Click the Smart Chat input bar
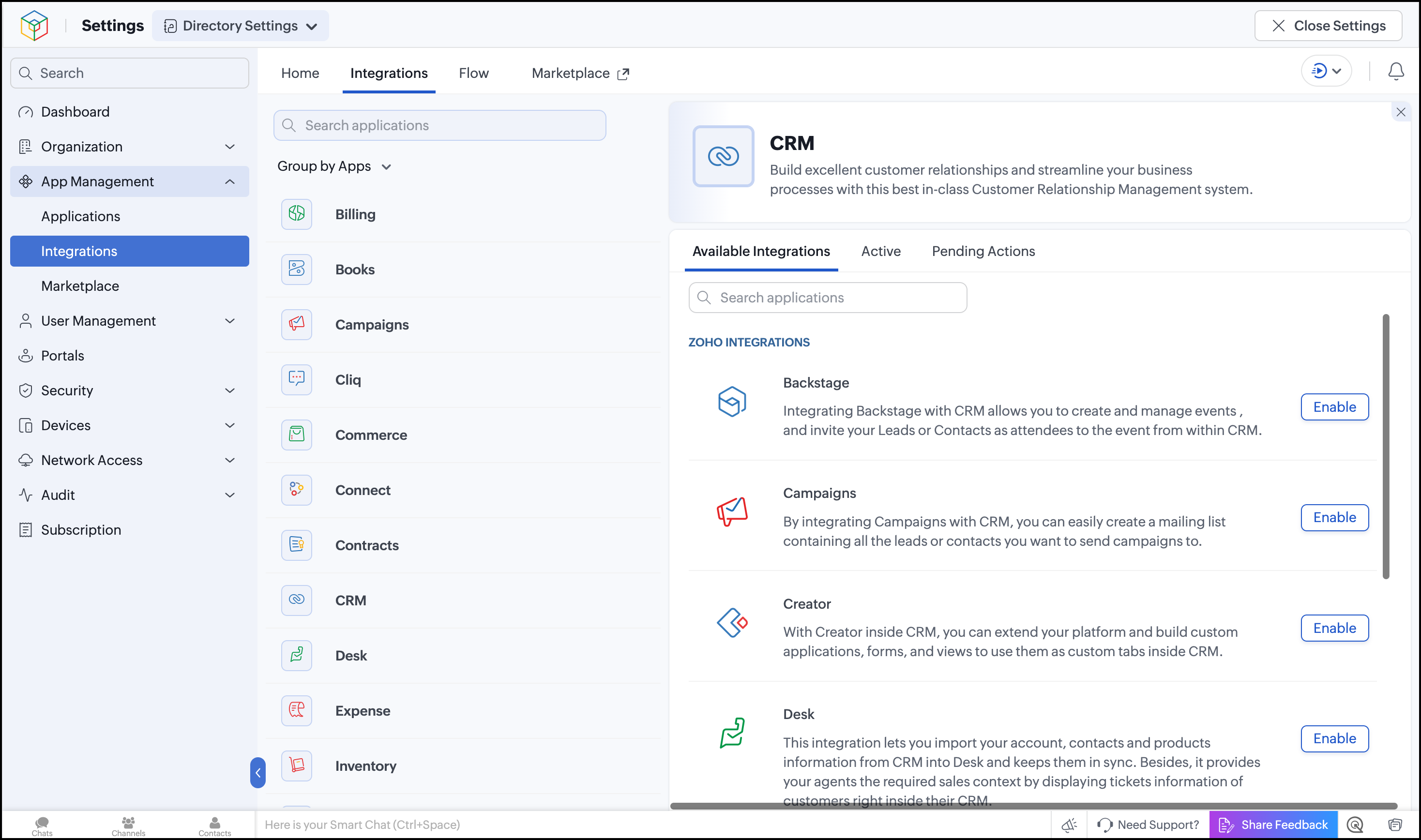 tap(654, 825)
